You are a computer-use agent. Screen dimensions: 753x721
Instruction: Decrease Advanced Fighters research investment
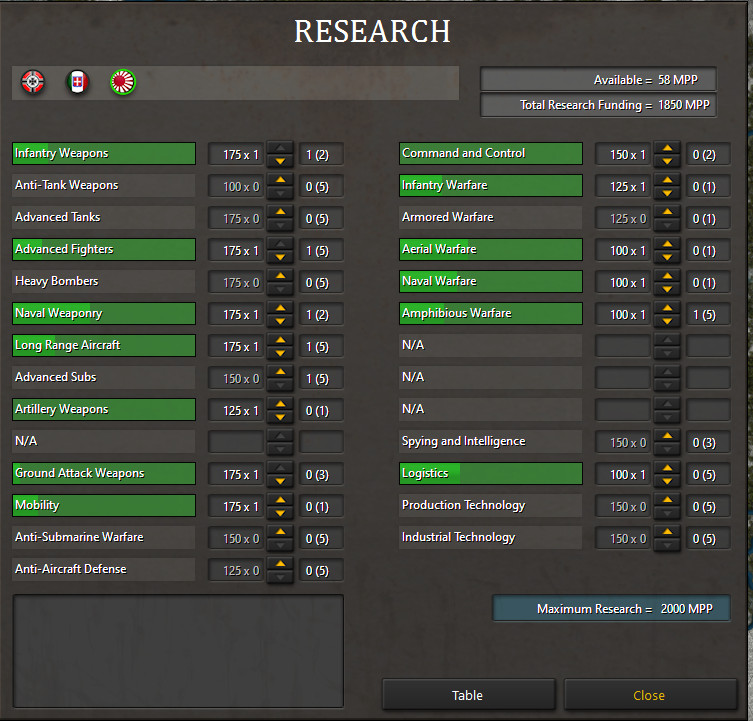pyautogui.click(x=280, y=257)
